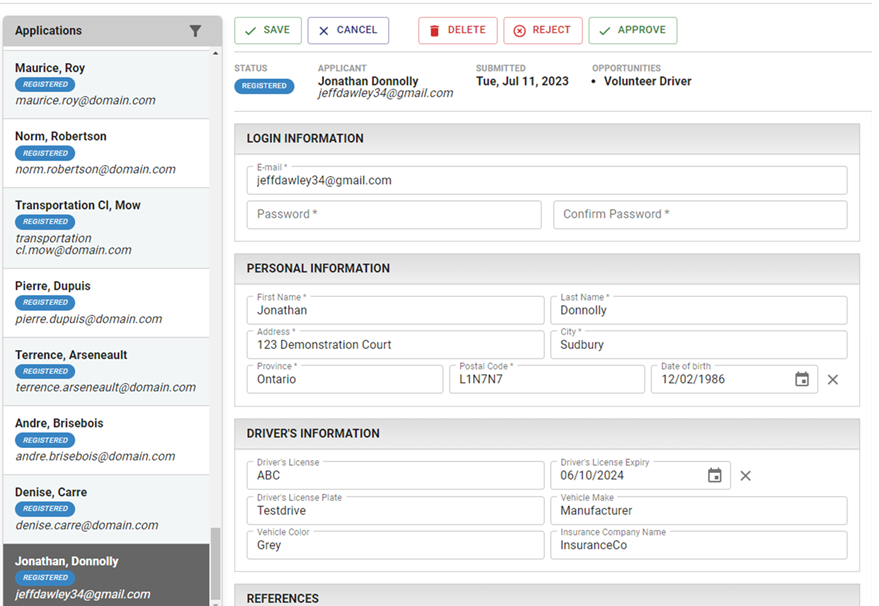Click the submitted date Tue, Jul 11, 2023
This screenshot has width=879, height=606.
coord(522,81)
